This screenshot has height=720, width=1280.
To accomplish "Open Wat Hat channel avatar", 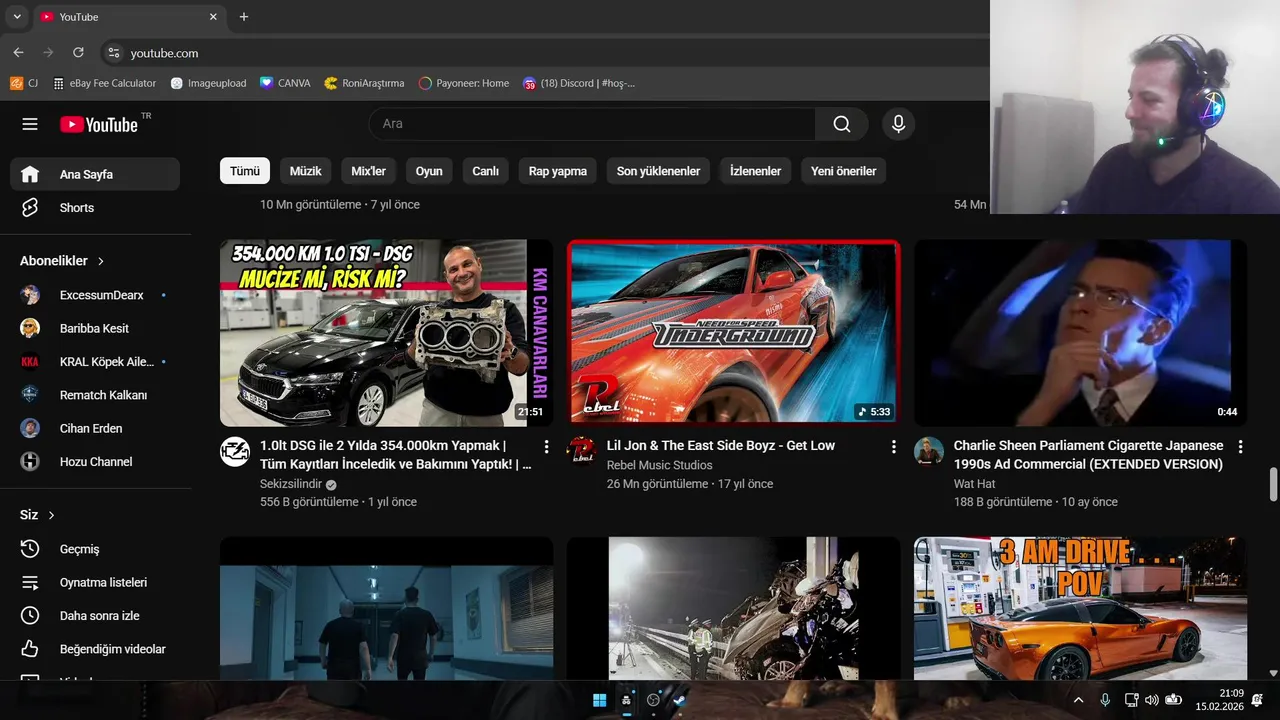I will [929, 452].
